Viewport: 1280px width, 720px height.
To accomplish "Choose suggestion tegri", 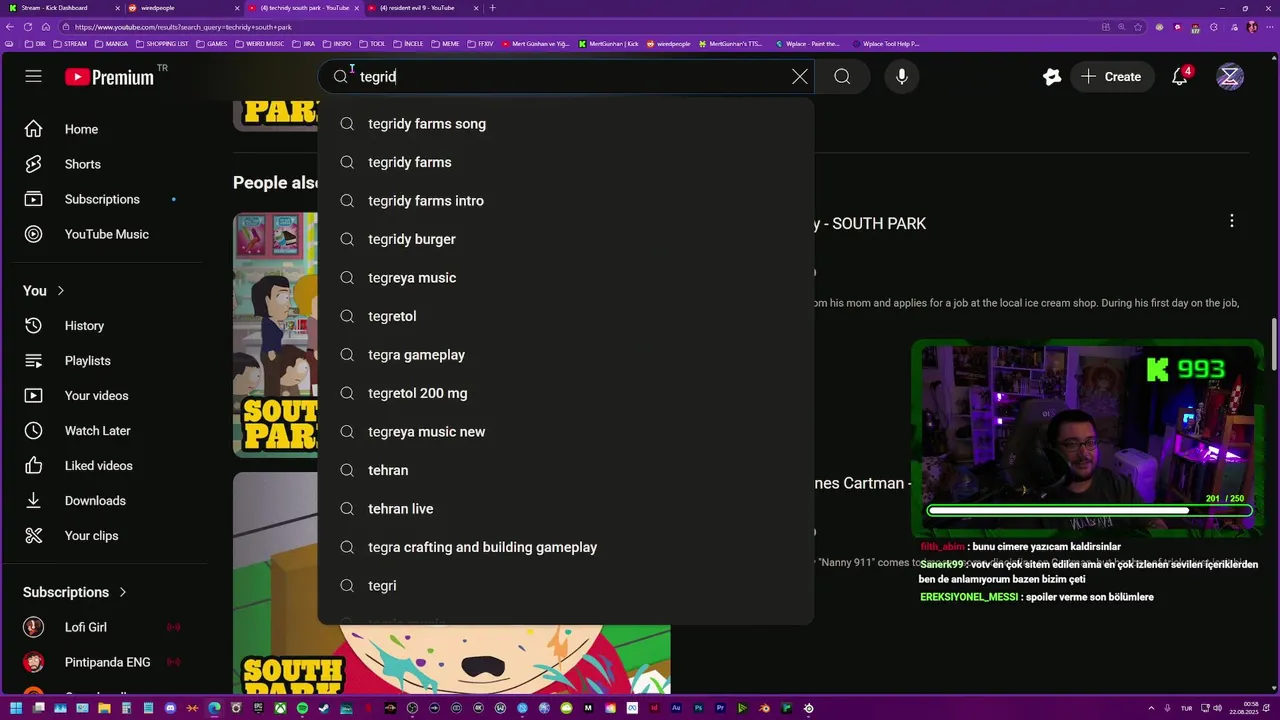I will click(566, 586).
